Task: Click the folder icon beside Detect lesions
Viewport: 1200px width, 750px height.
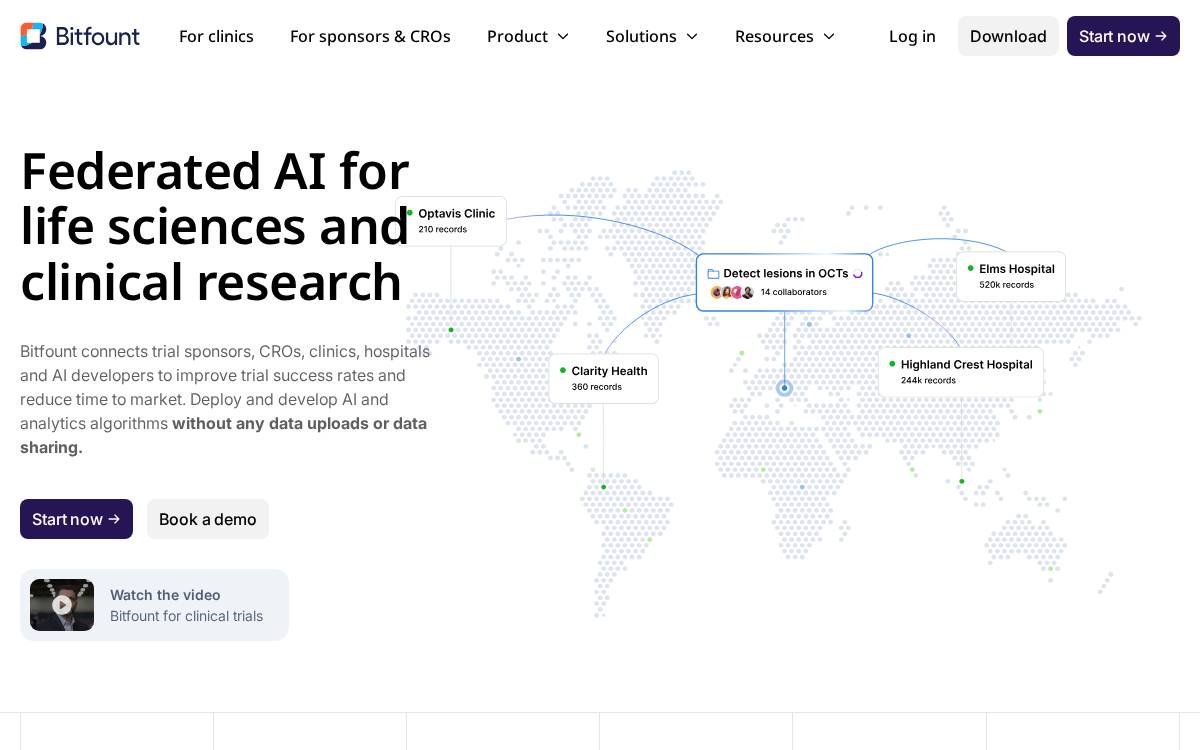Action: pyautogui.click(x=713, y=274)
